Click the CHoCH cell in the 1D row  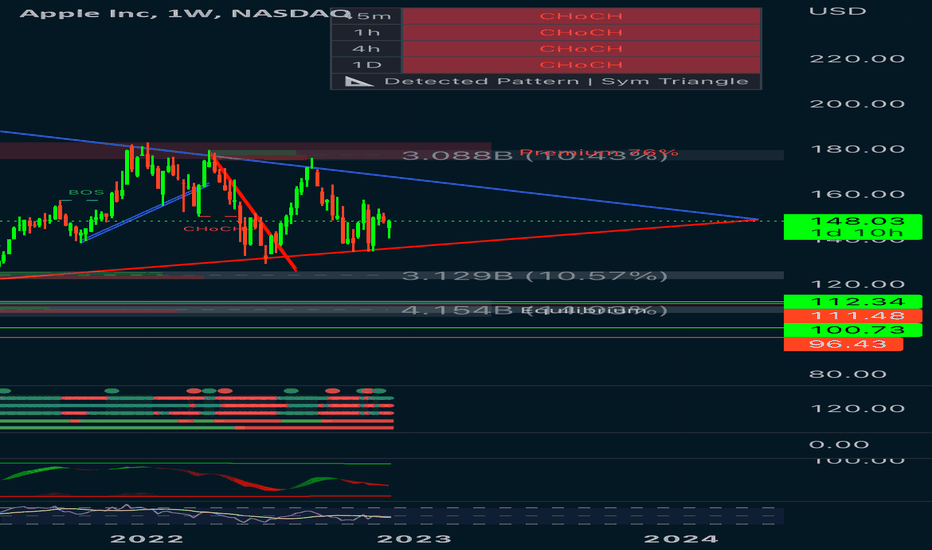click(581, 64)
